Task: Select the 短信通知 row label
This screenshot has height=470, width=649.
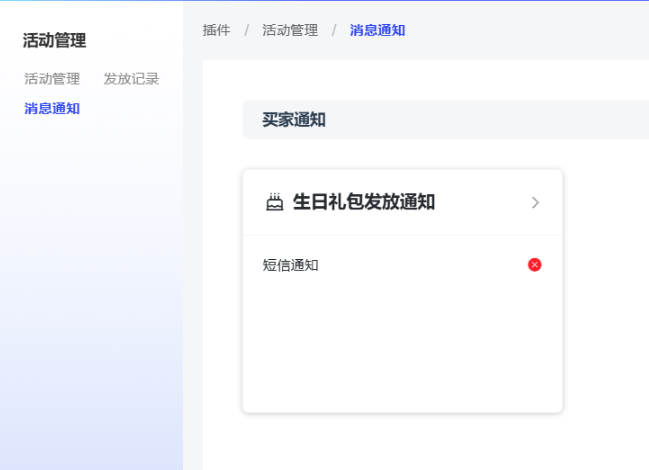Action: tap(290, 265)
